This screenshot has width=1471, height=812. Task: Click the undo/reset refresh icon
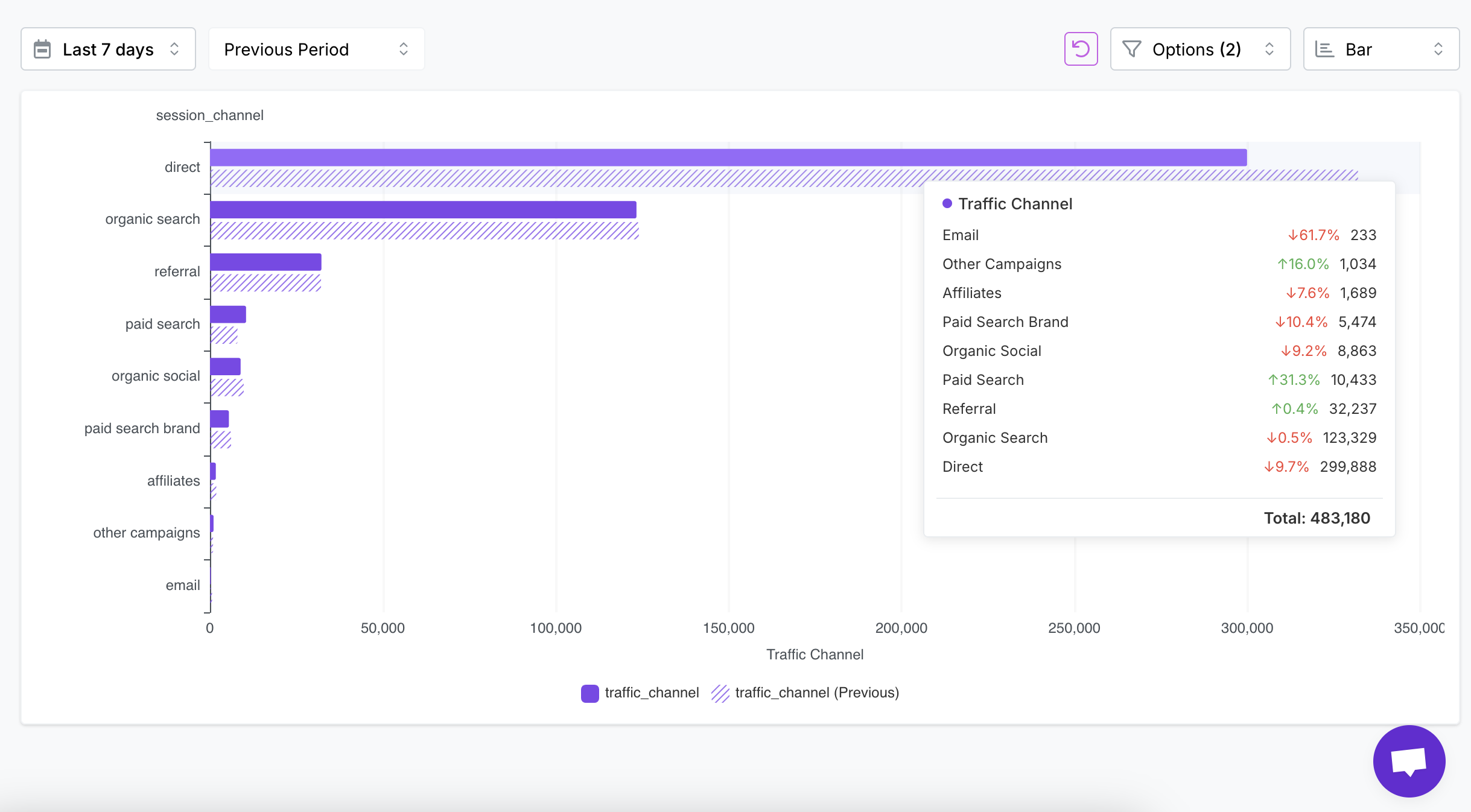click(1081, 49)
